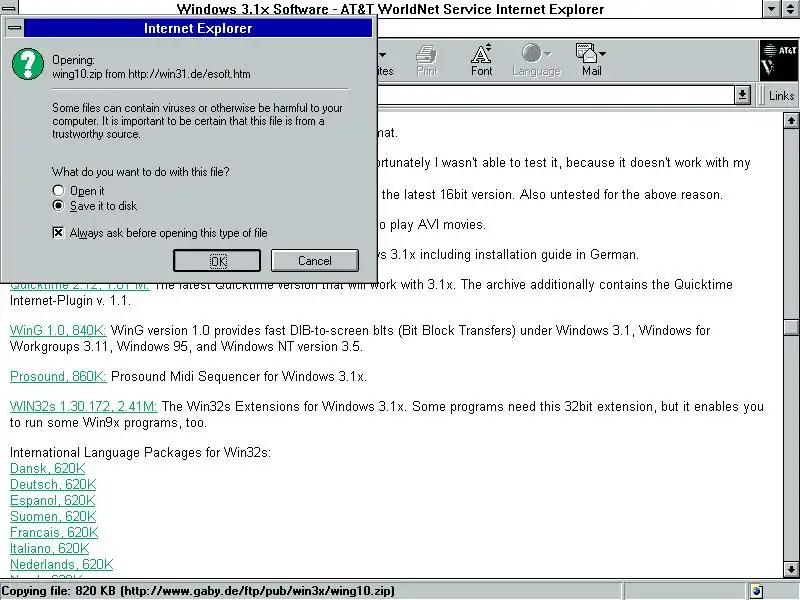
Task: Open the Mail dropdown arrow
Action: 603,54
